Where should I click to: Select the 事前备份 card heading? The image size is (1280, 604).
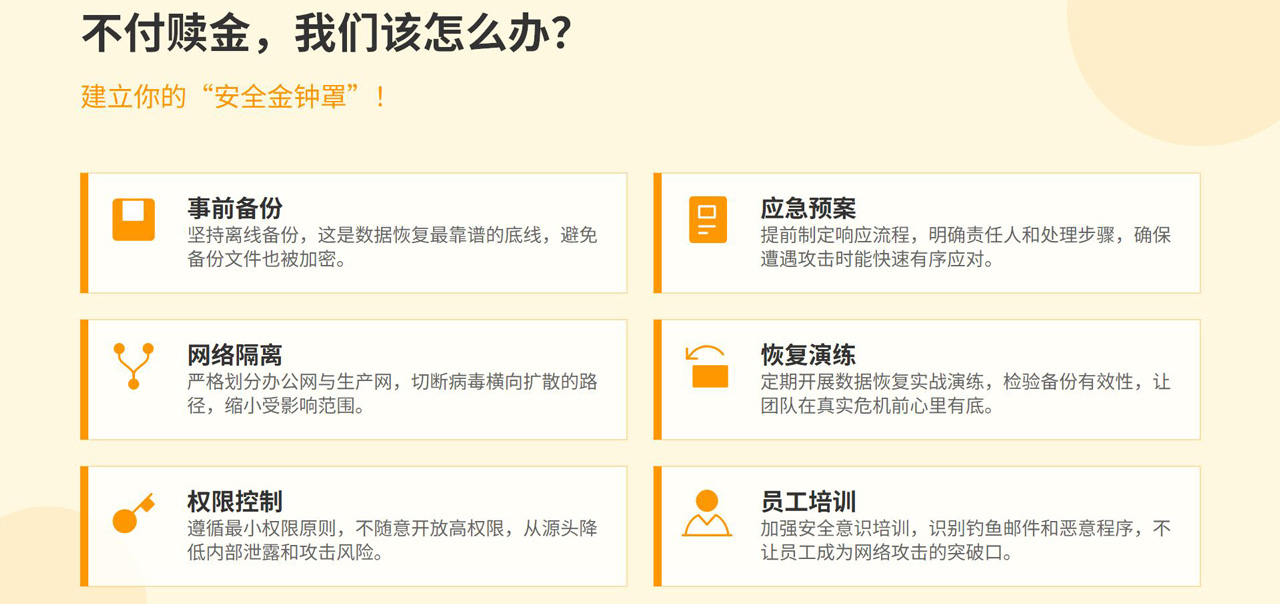point(235,208)
